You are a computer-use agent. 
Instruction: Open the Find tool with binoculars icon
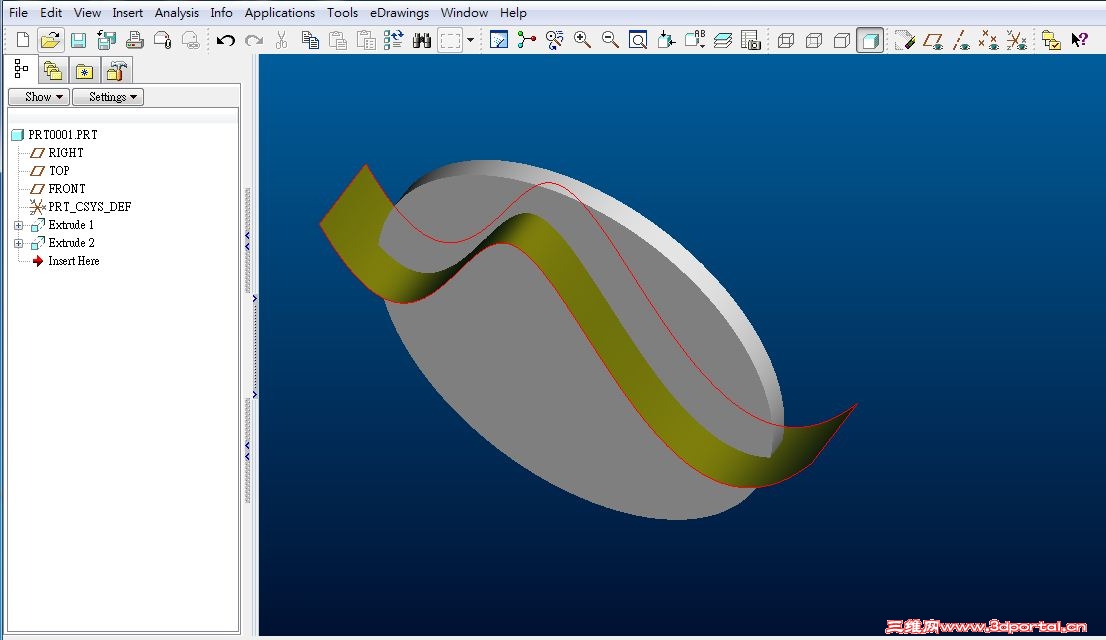pos(422,40)
